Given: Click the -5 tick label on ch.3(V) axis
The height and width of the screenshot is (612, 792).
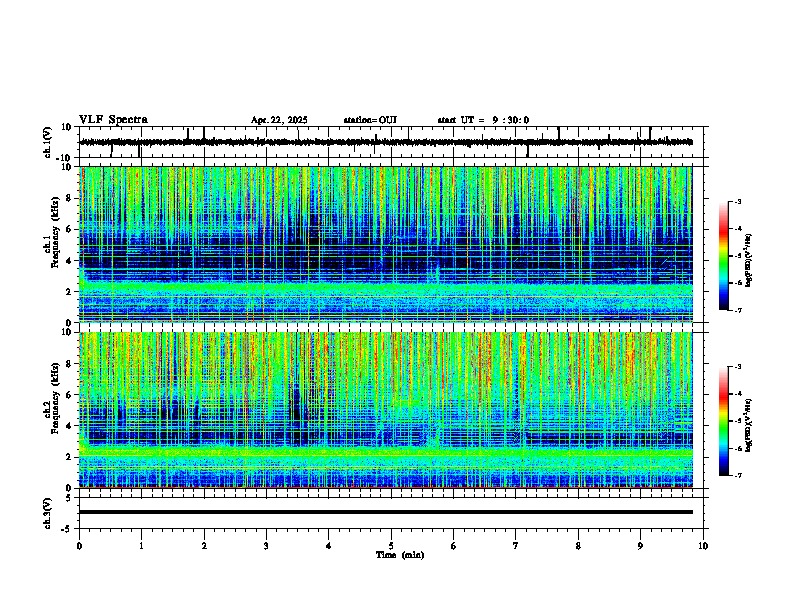Looking at the screenshot, I should click(x=67, y=529).
